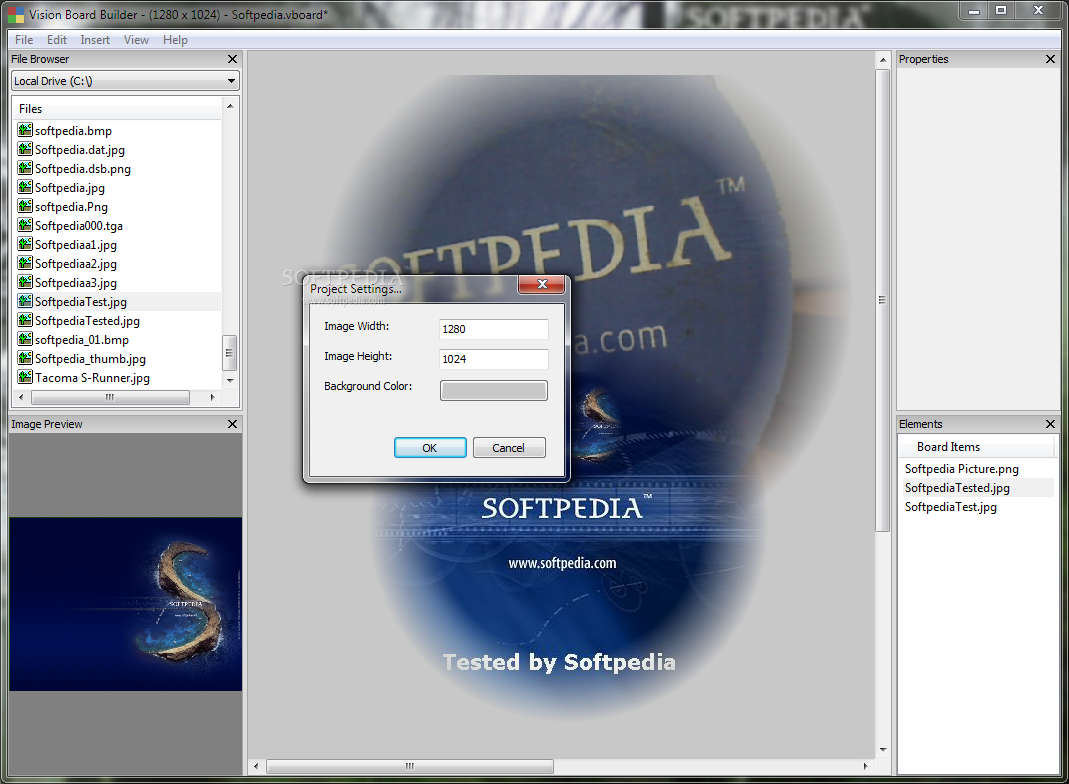The image size is (1069, 784).
Task: Click file list scroll right arrow
Action: 213,397
